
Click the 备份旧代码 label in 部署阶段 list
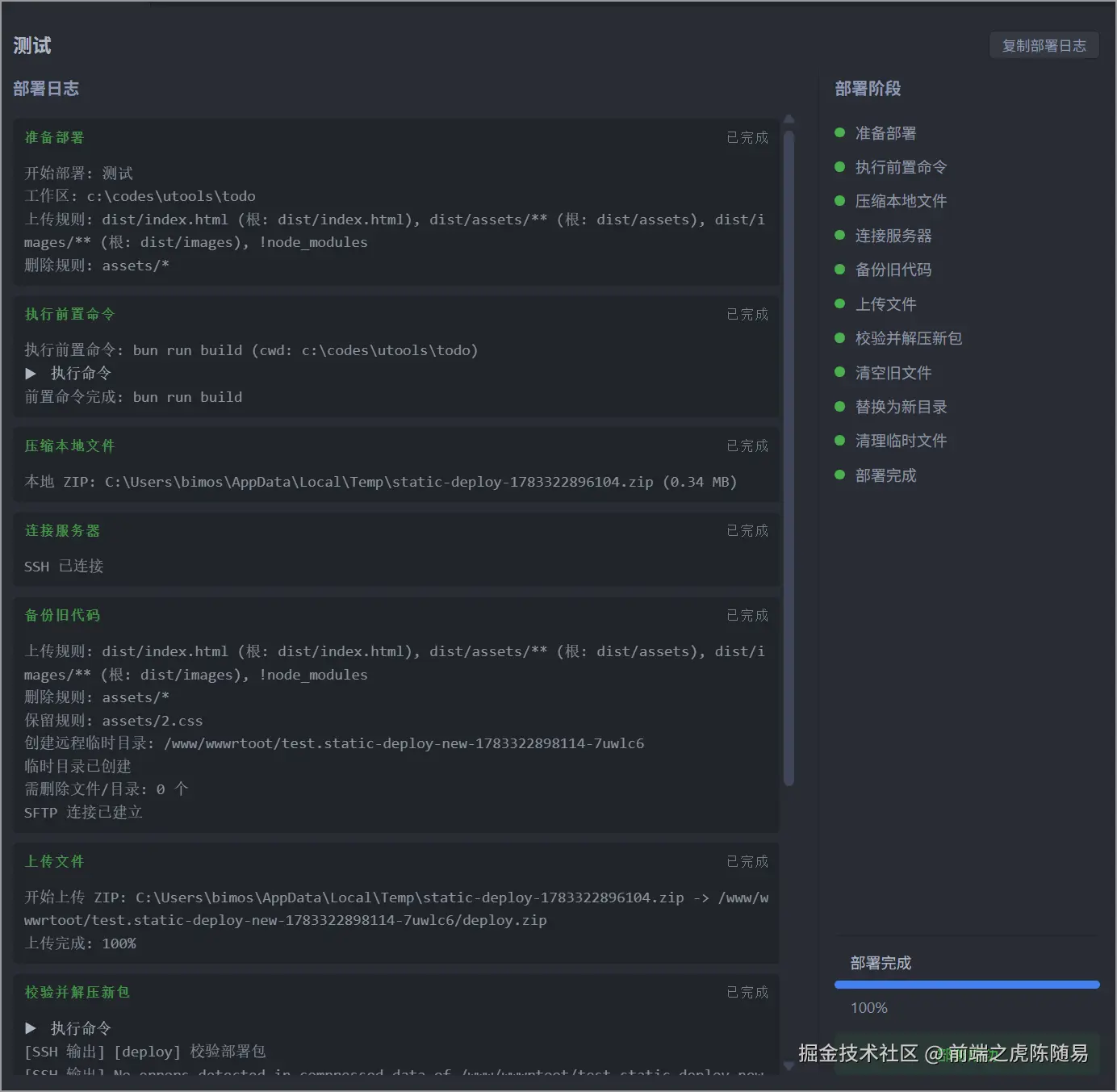(x=893, y=270)
